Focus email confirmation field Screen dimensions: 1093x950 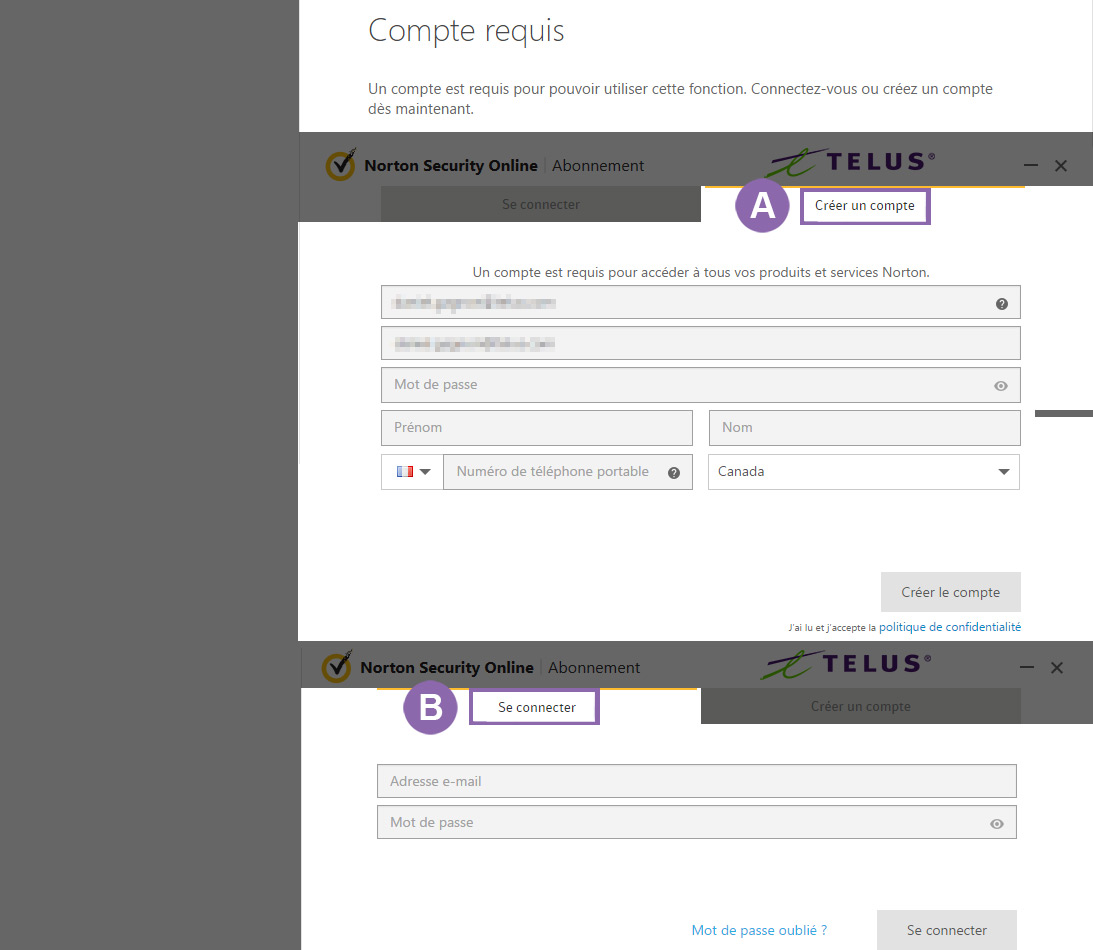pyautogui.click(x=701, y=344)
